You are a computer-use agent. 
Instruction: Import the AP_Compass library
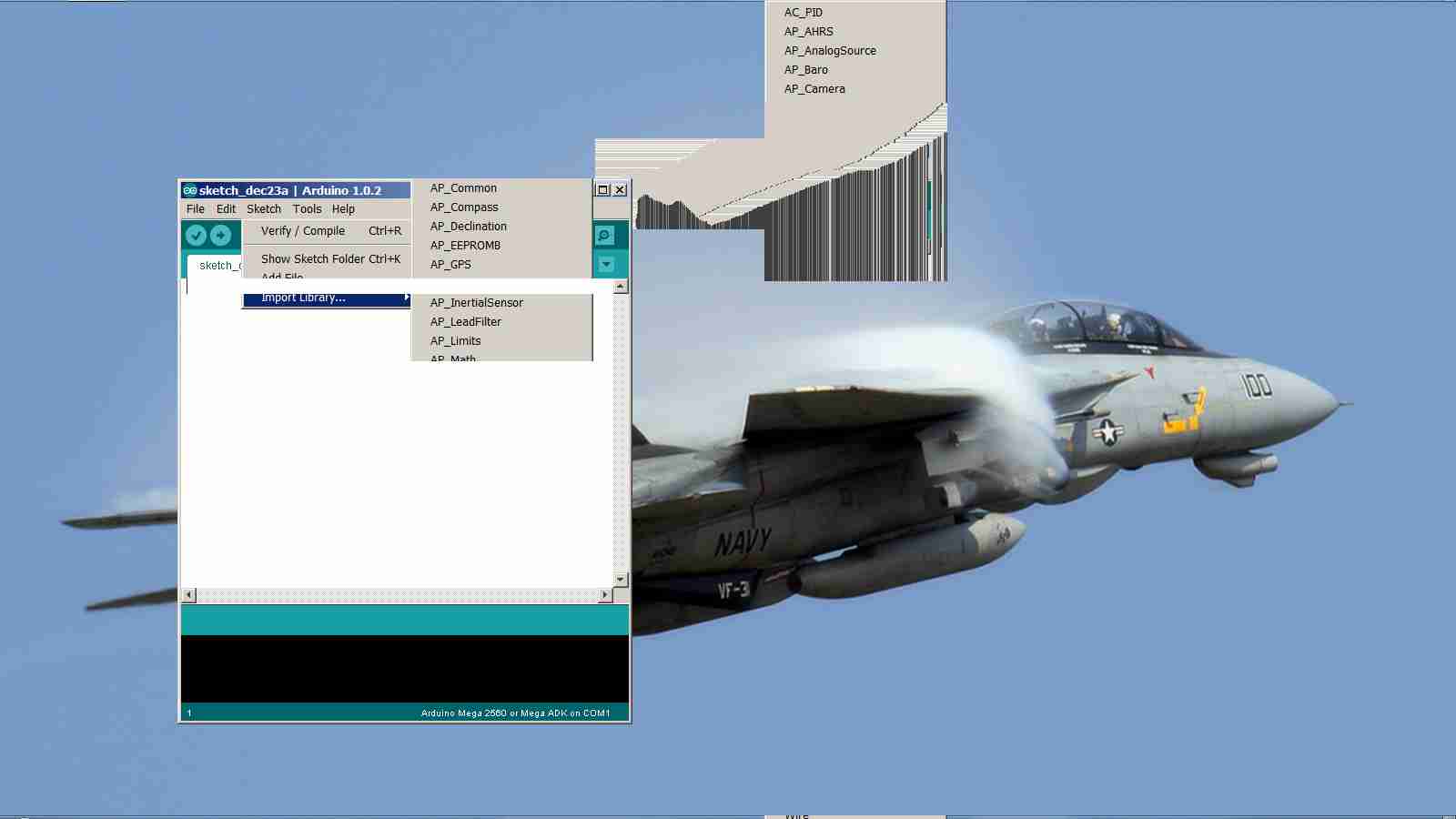464,207
